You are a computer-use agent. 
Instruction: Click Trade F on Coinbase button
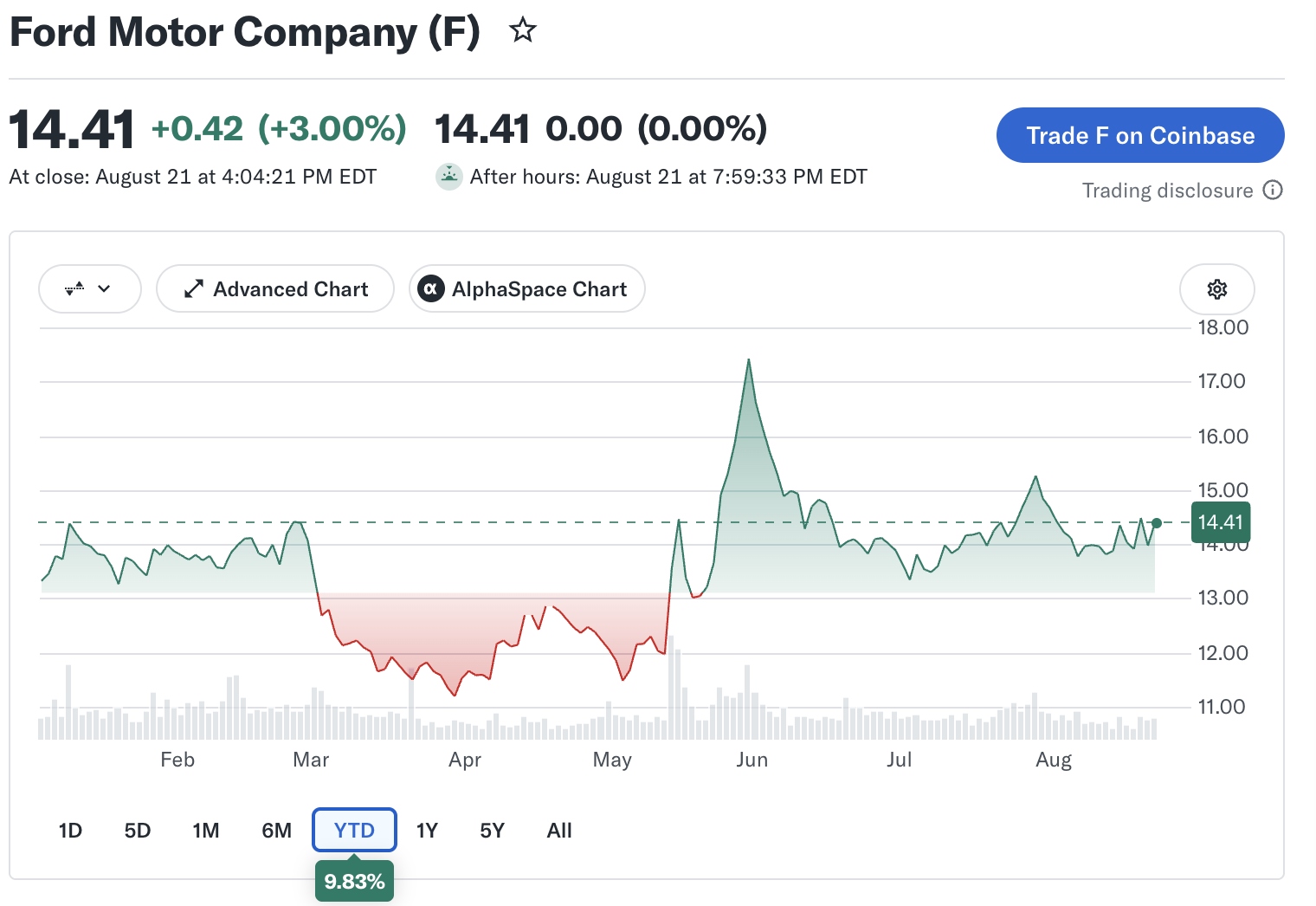(x=1140, y=135)
